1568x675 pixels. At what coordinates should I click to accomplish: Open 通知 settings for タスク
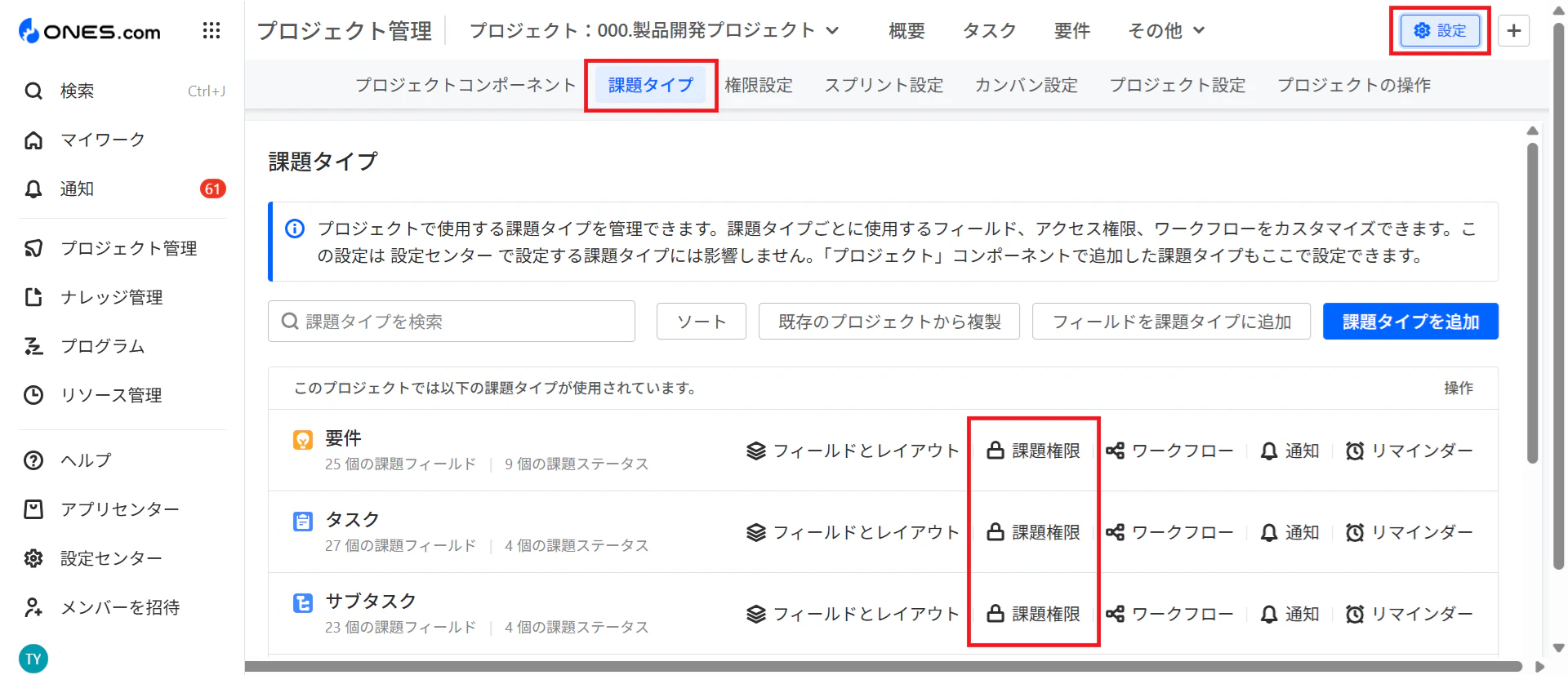(1290, 532)
